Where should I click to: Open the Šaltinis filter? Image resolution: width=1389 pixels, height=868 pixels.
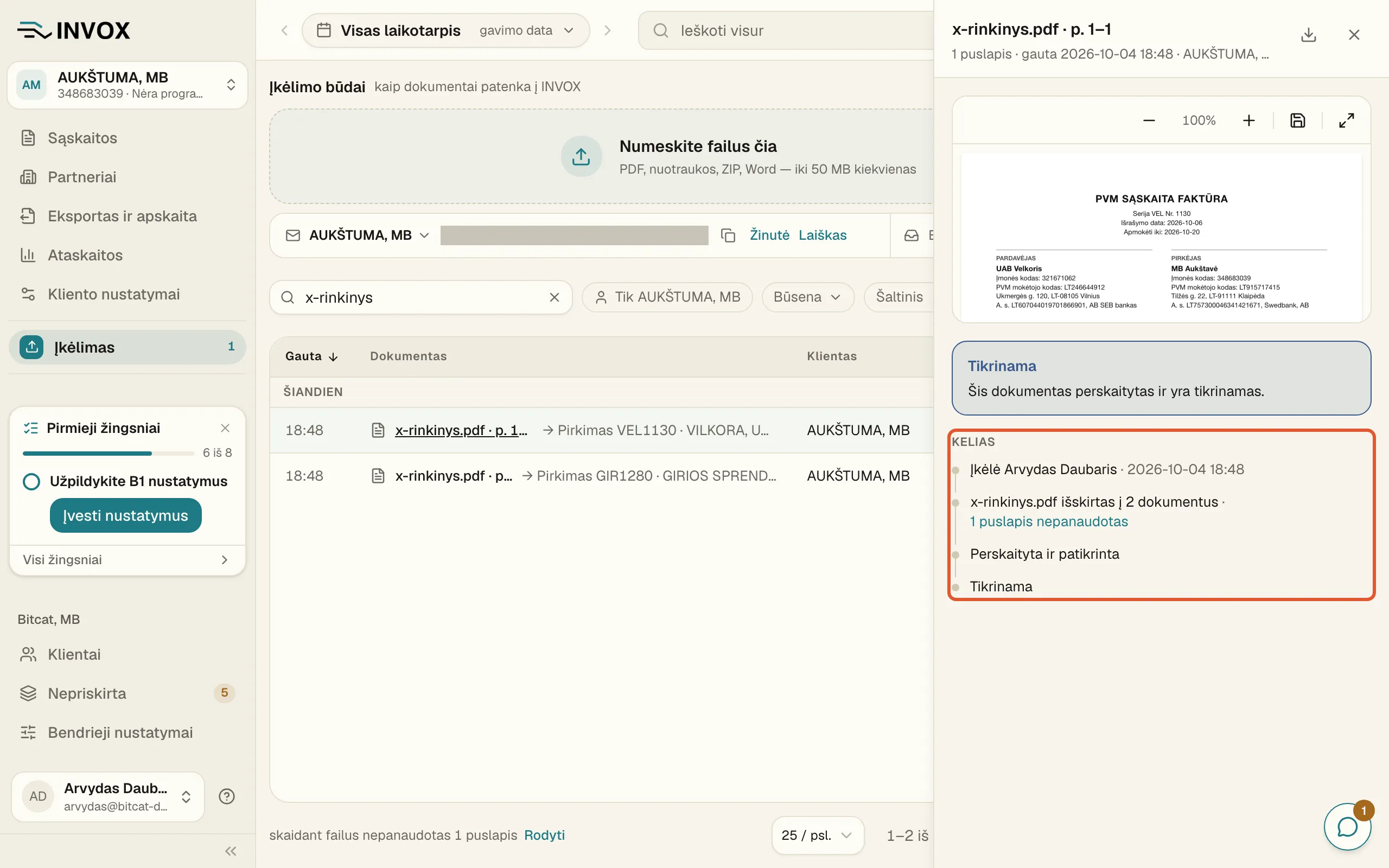click(x=899, y=297)
